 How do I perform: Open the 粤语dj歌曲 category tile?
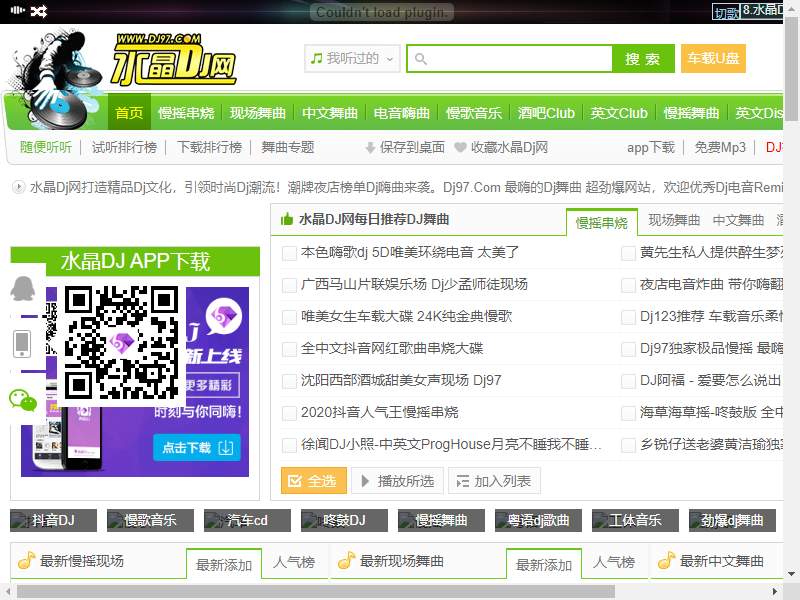(538, 520)
